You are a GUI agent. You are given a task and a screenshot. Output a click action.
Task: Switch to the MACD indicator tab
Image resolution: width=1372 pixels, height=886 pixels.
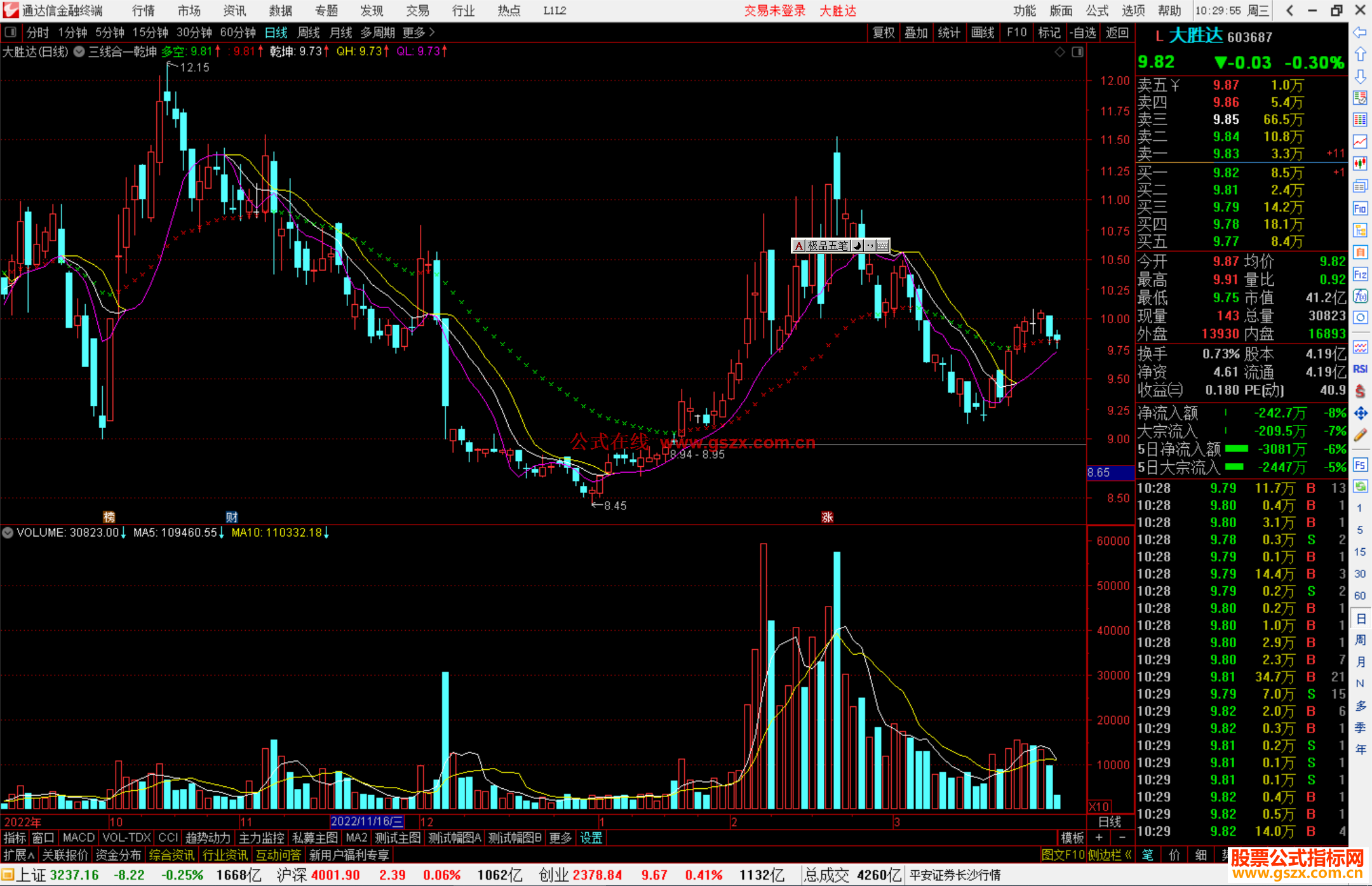[x=79, y=838]
